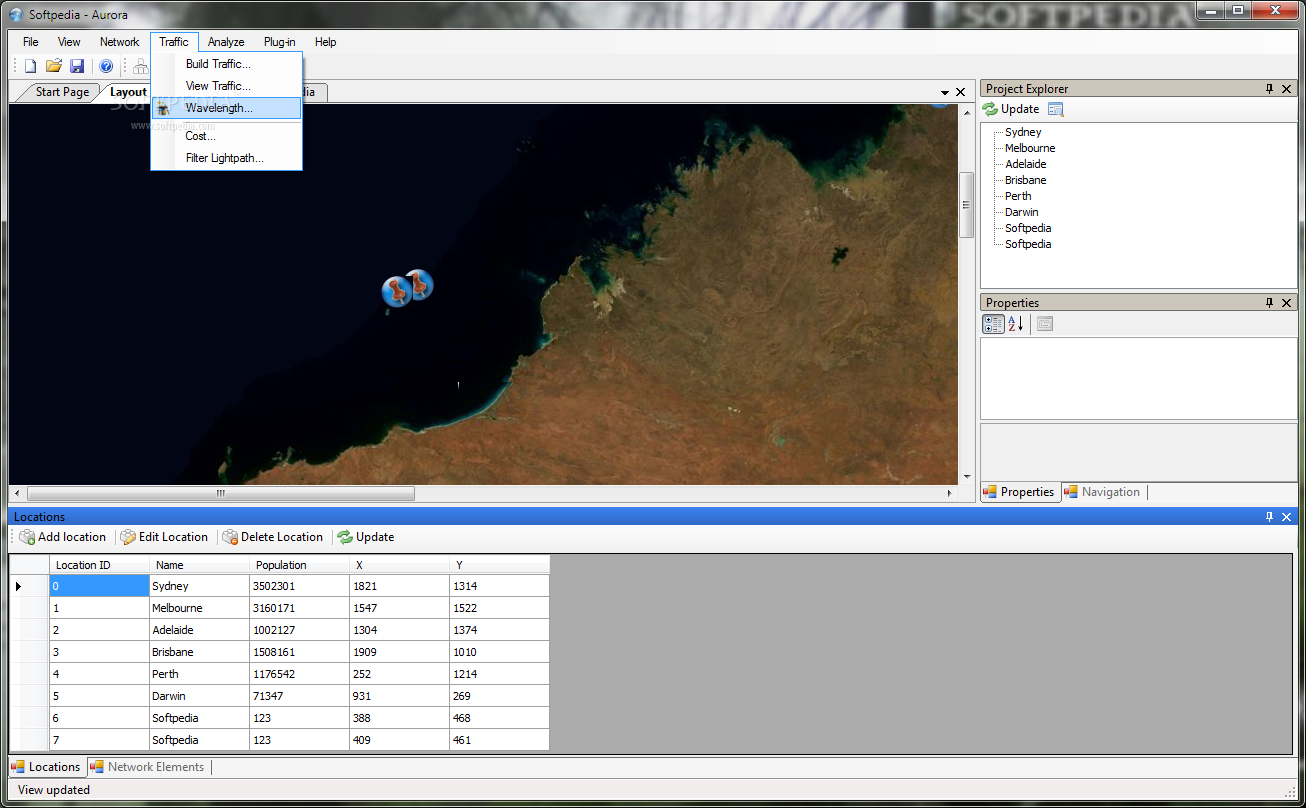The height and width of the screenshot is (808, 1306).
Task: Click the New document toolbar icon
Action: pyautogui.click(x=30, y=66)
